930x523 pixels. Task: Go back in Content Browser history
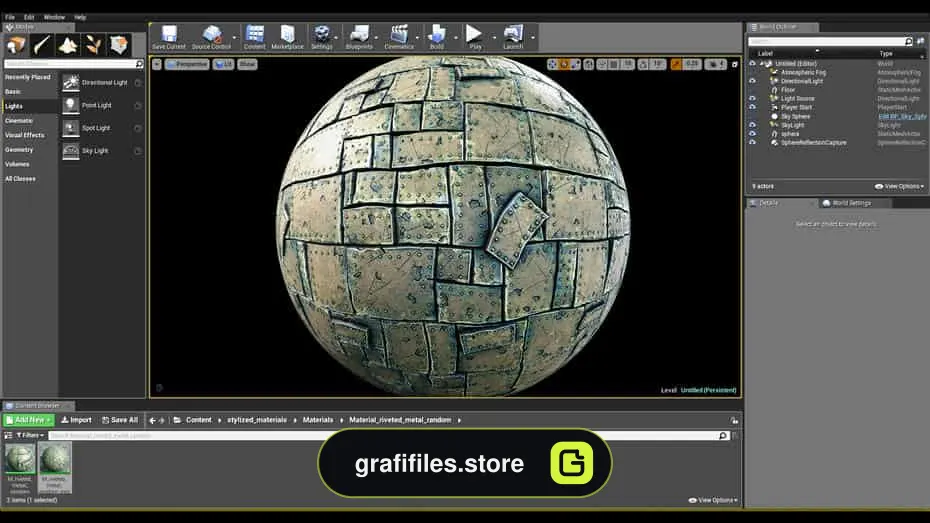(x=152, y=420)
